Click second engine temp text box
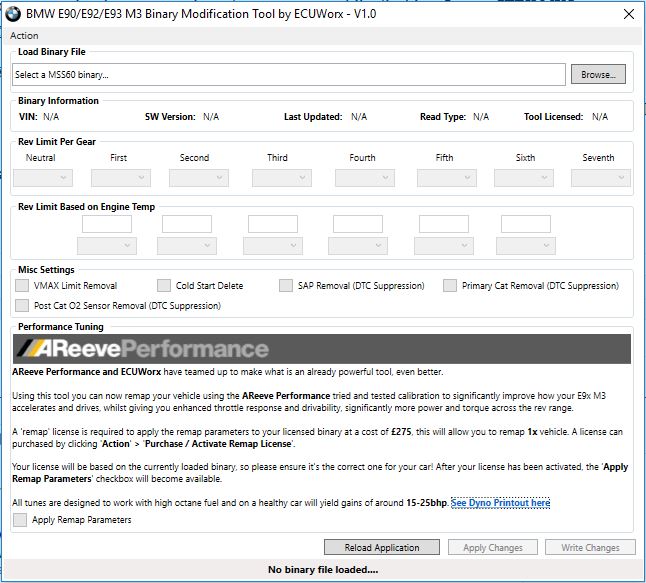The image size is (646, 583). [x=187, y=224]
